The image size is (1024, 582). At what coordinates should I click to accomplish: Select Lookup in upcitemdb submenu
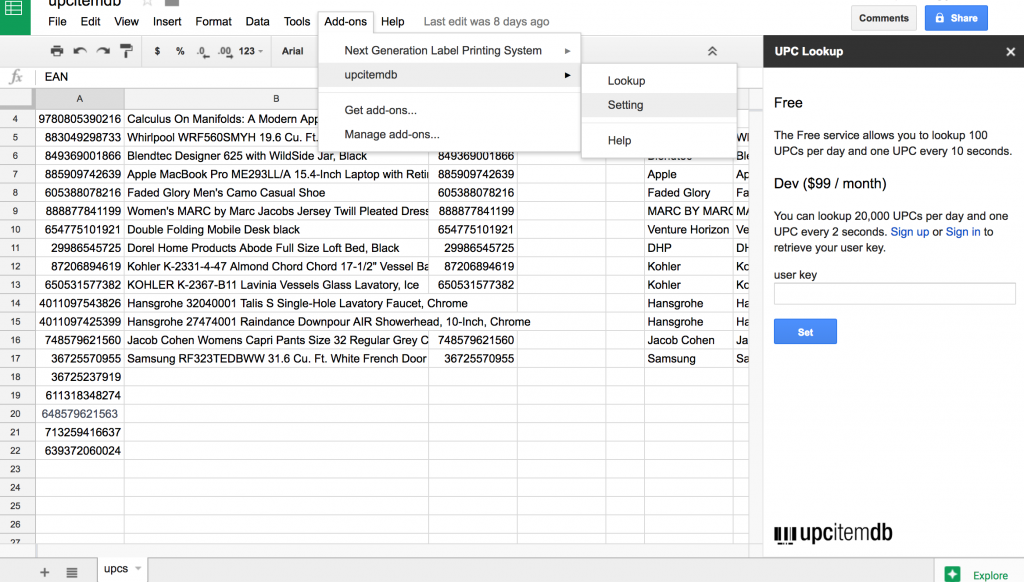coord(659,81)
